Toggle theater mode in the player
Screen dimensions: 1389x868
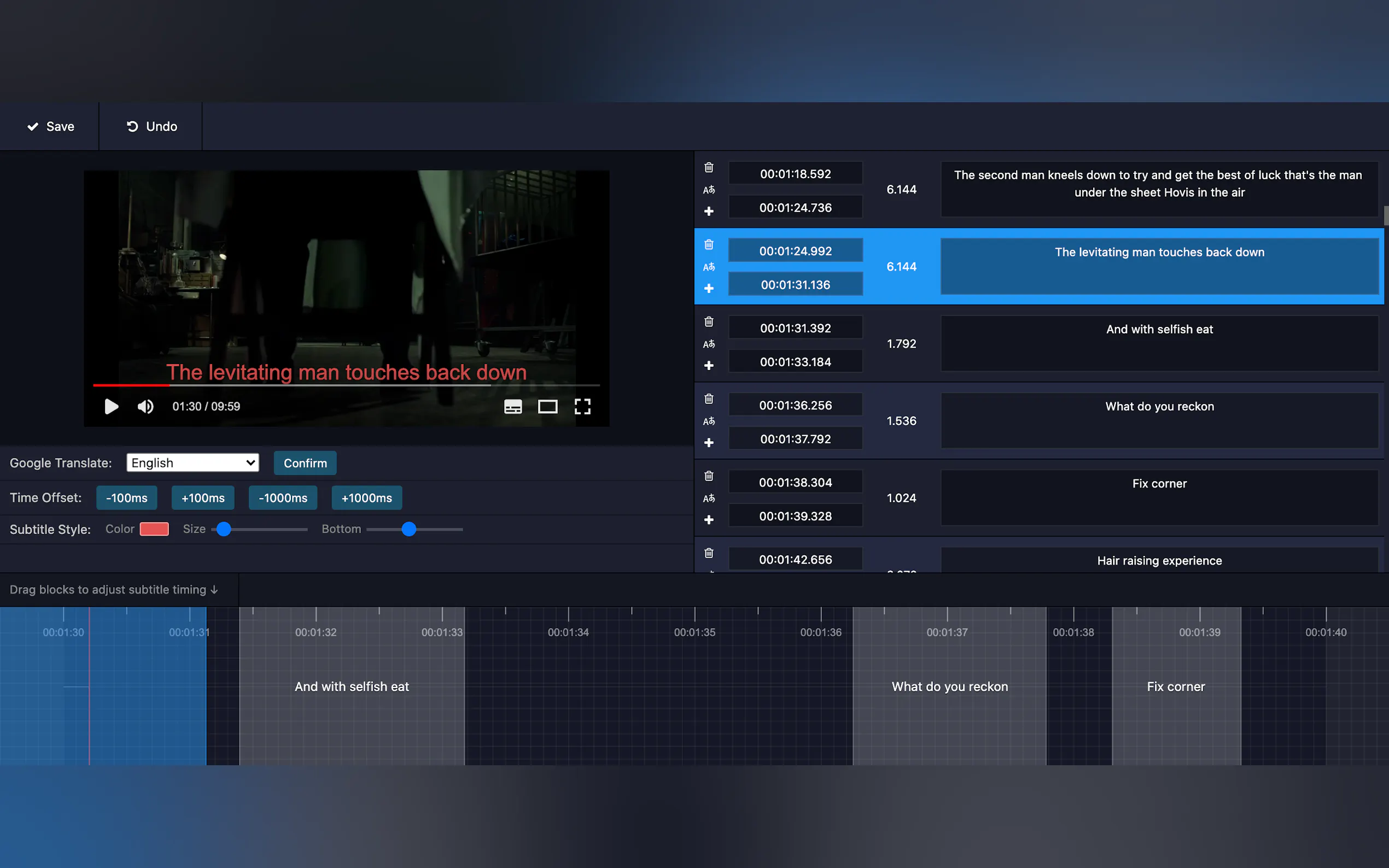547,407
